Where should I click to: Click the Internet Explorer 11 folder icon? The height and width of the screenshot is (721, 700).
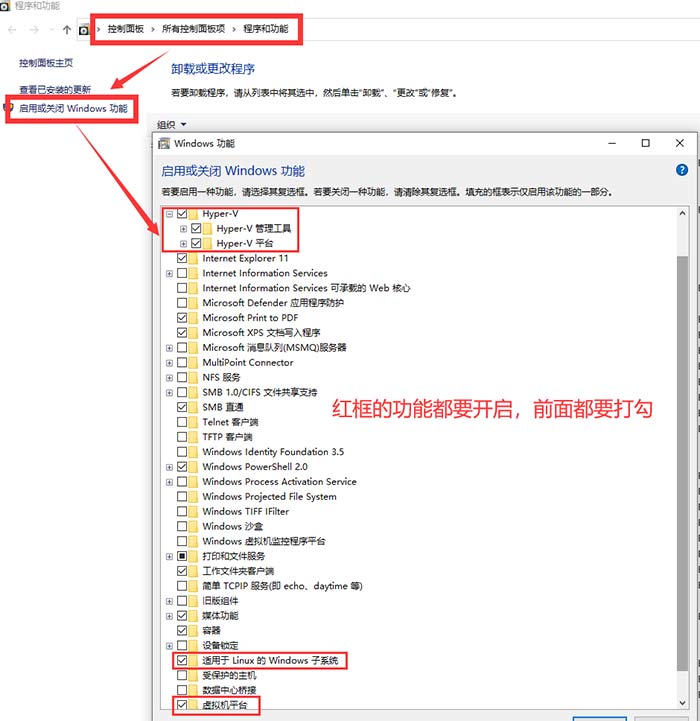coord(193,258)
